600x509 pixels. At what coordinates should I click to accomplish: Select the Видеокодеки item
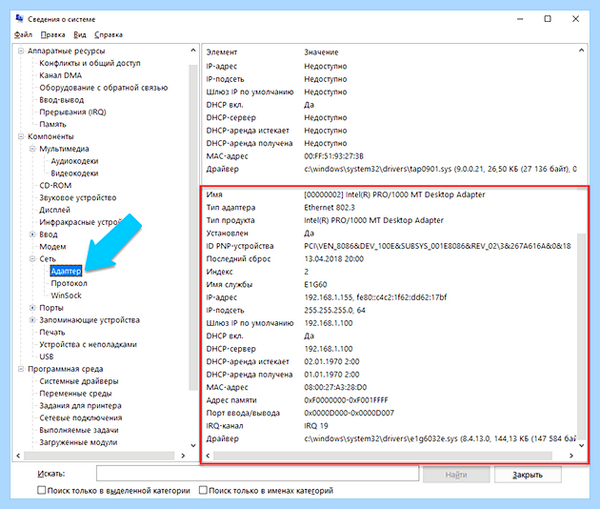click(75, 173)
